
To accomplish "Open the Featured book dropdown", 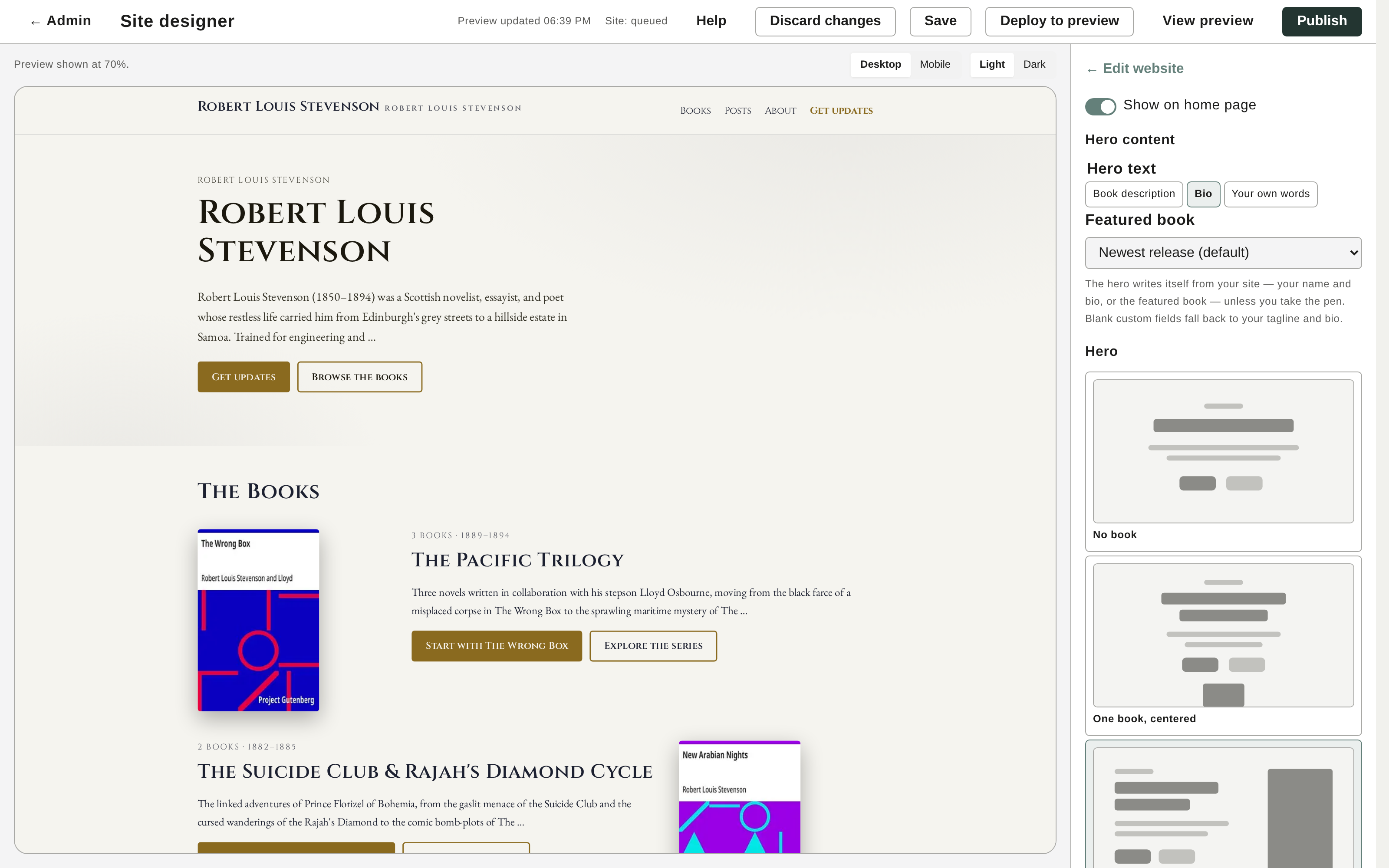I will pos(1223,253).
